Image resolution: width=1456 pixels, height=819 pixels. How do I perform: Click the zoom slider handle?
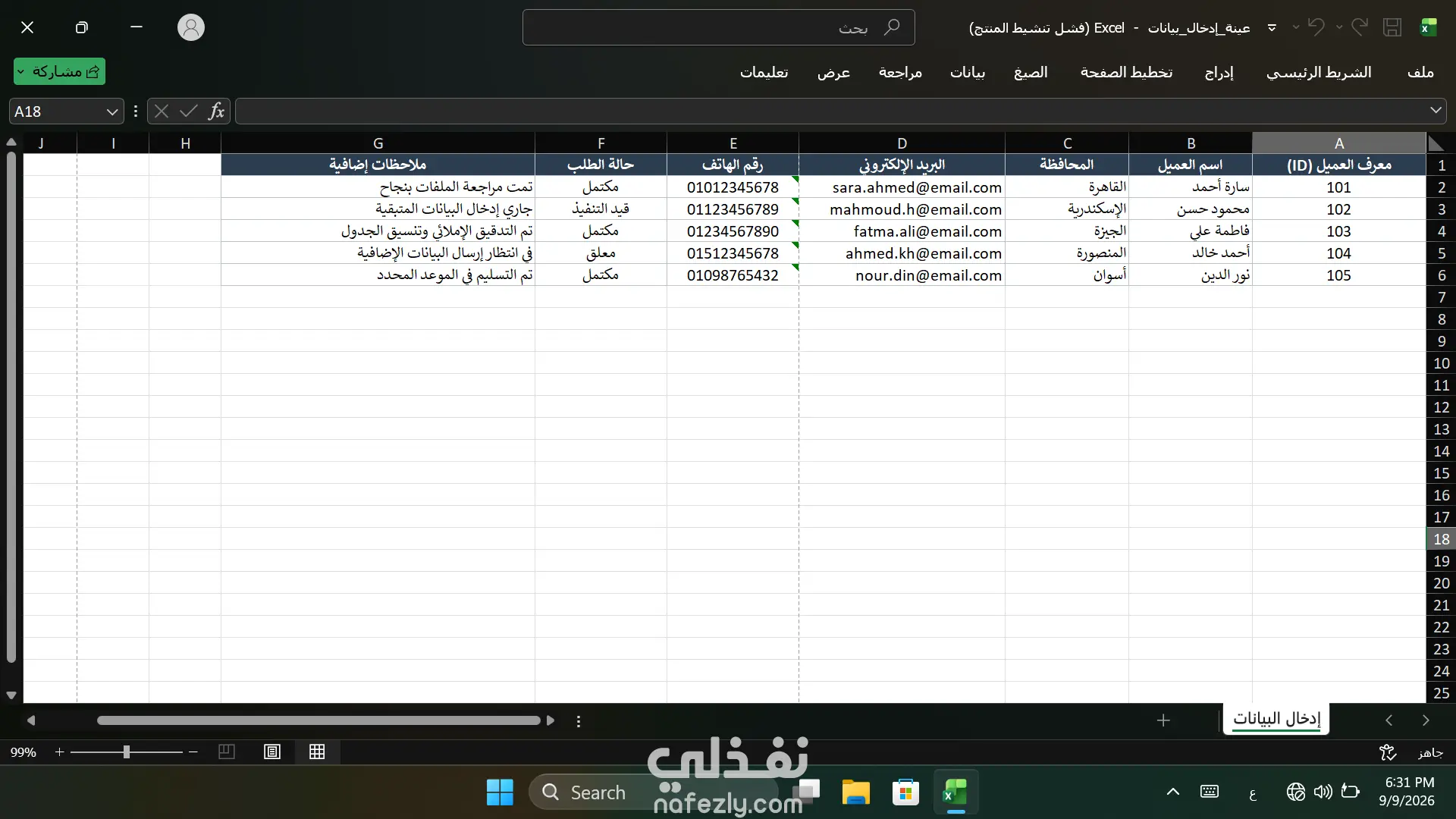coord(127,752)
